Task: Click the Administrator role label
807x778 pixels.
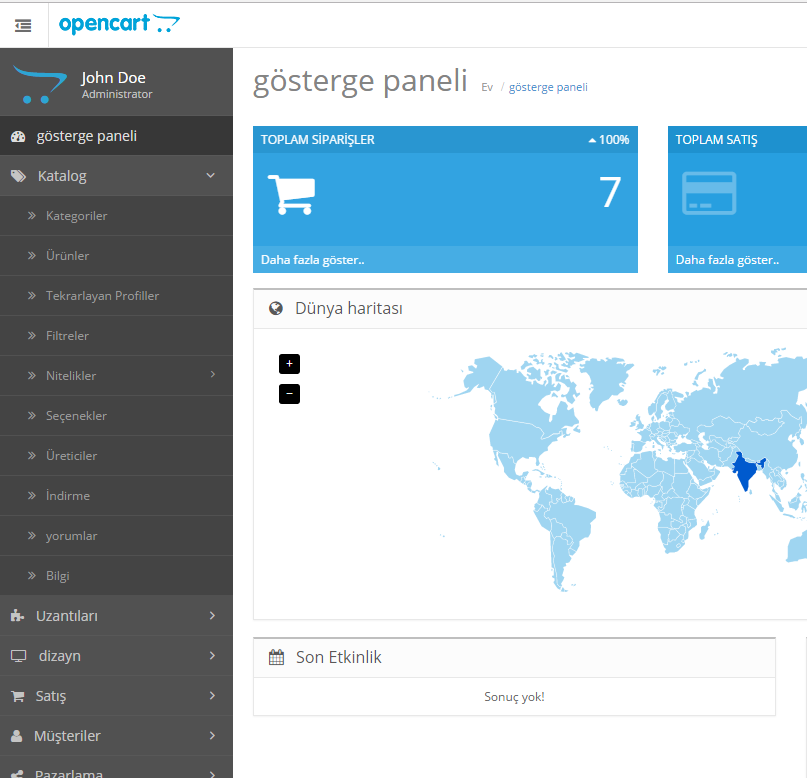Action: pyautogui.click(x=117, y=94)
